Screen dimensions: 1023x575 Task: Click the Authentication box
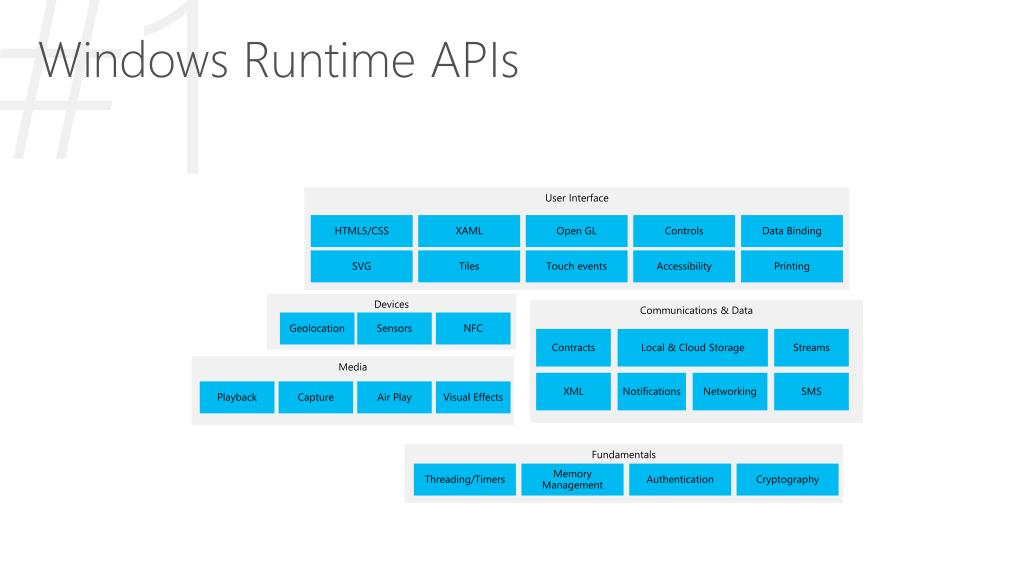click(680, 480)
